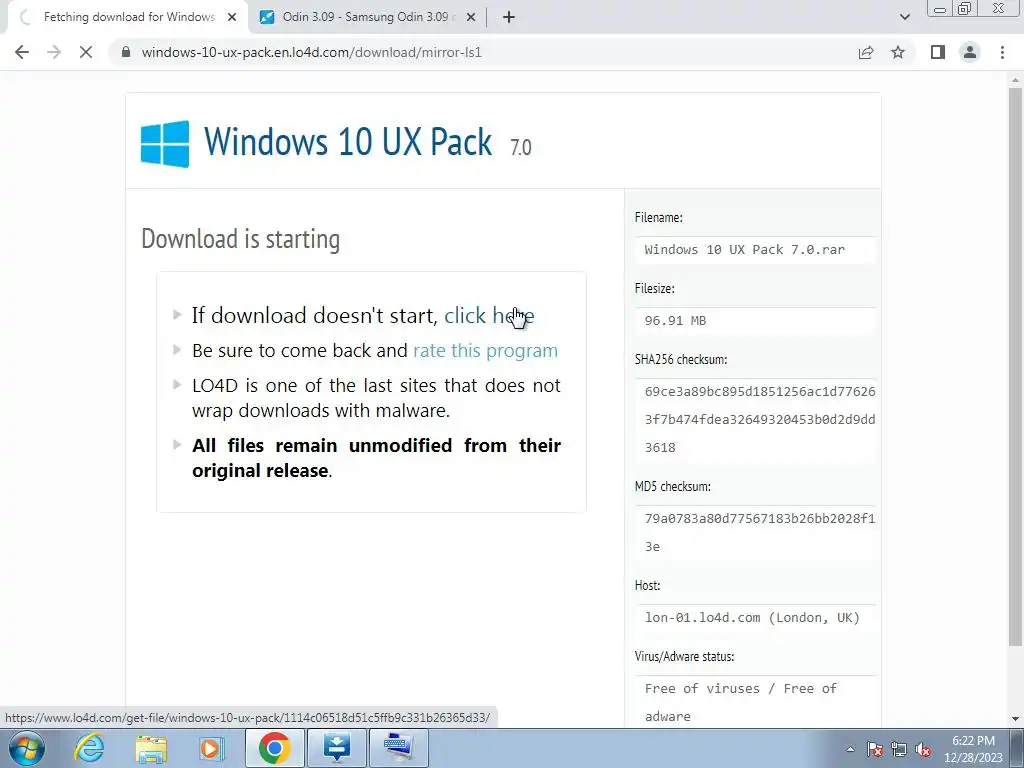Share this page icon
This screenshot has height=768, width=1024.
tap(866, 52)
